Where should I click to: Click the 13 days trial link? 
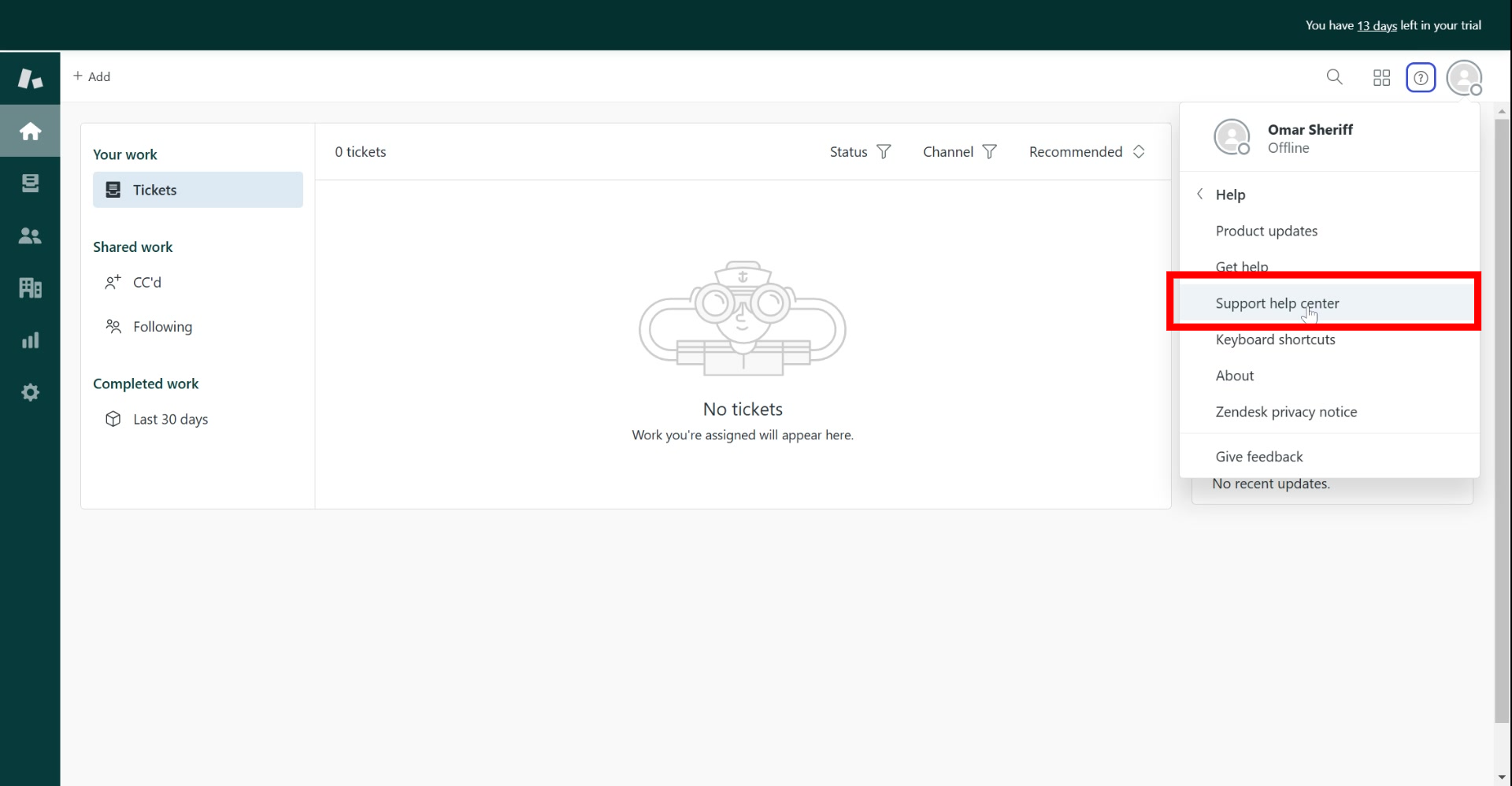(1377, 25)
